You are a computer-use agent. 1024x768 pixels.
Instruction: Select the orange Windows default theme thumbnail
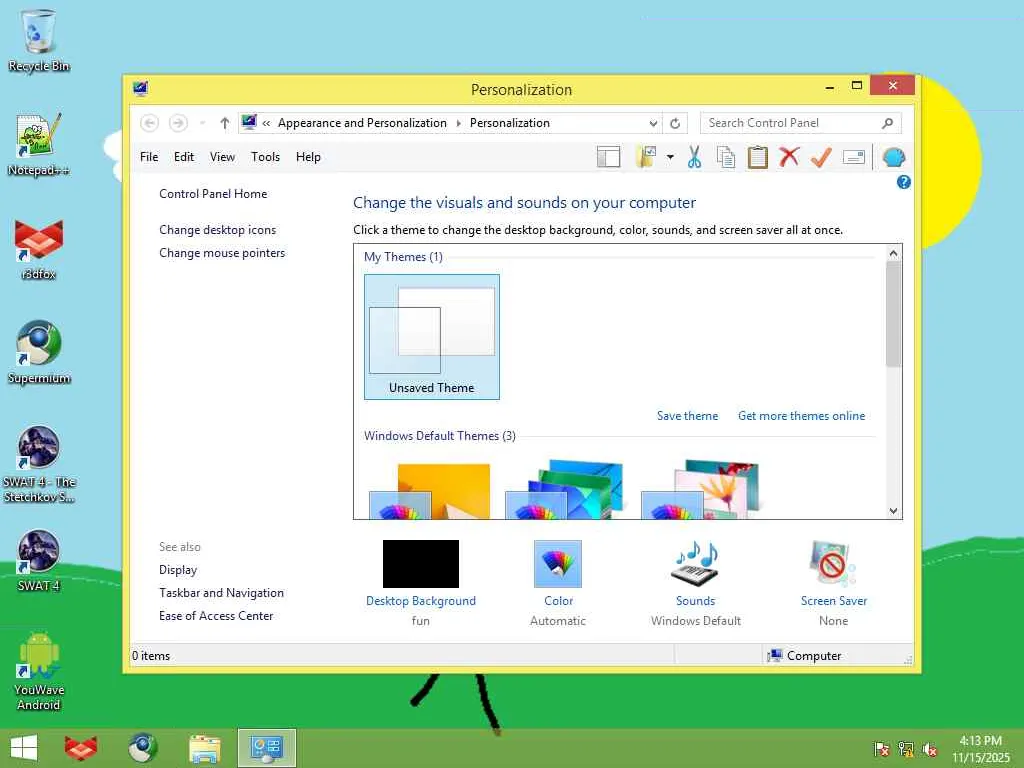430,490
